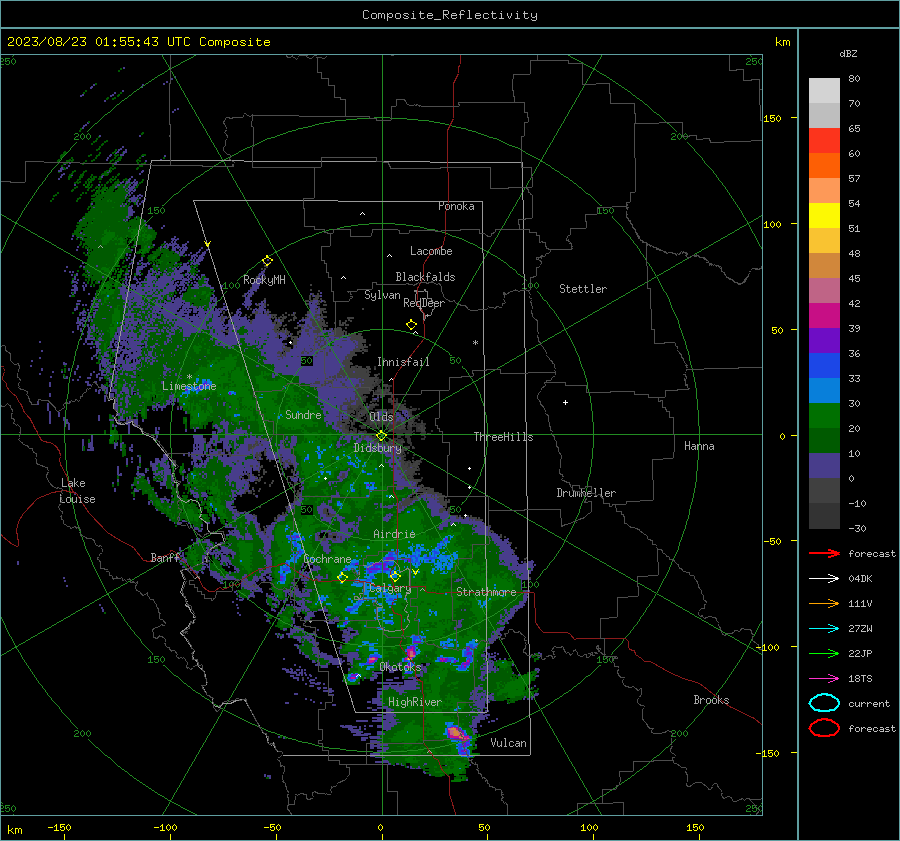The width and height of the screenshot is (900, 841).
Task: Click the Brooks city label
Action: pyautogui.click(x=711, y=700)
